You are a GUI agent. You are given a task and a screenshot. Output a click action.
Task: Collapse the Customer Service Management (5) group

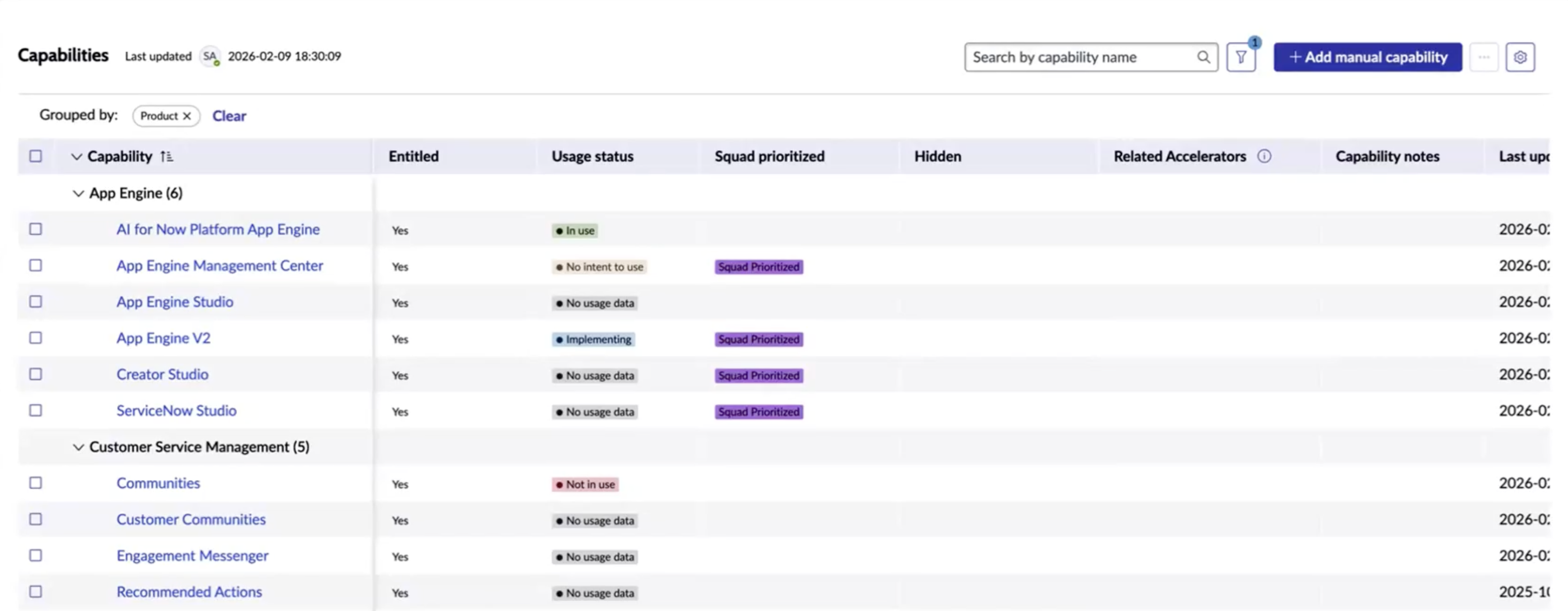tap(78, 447)
